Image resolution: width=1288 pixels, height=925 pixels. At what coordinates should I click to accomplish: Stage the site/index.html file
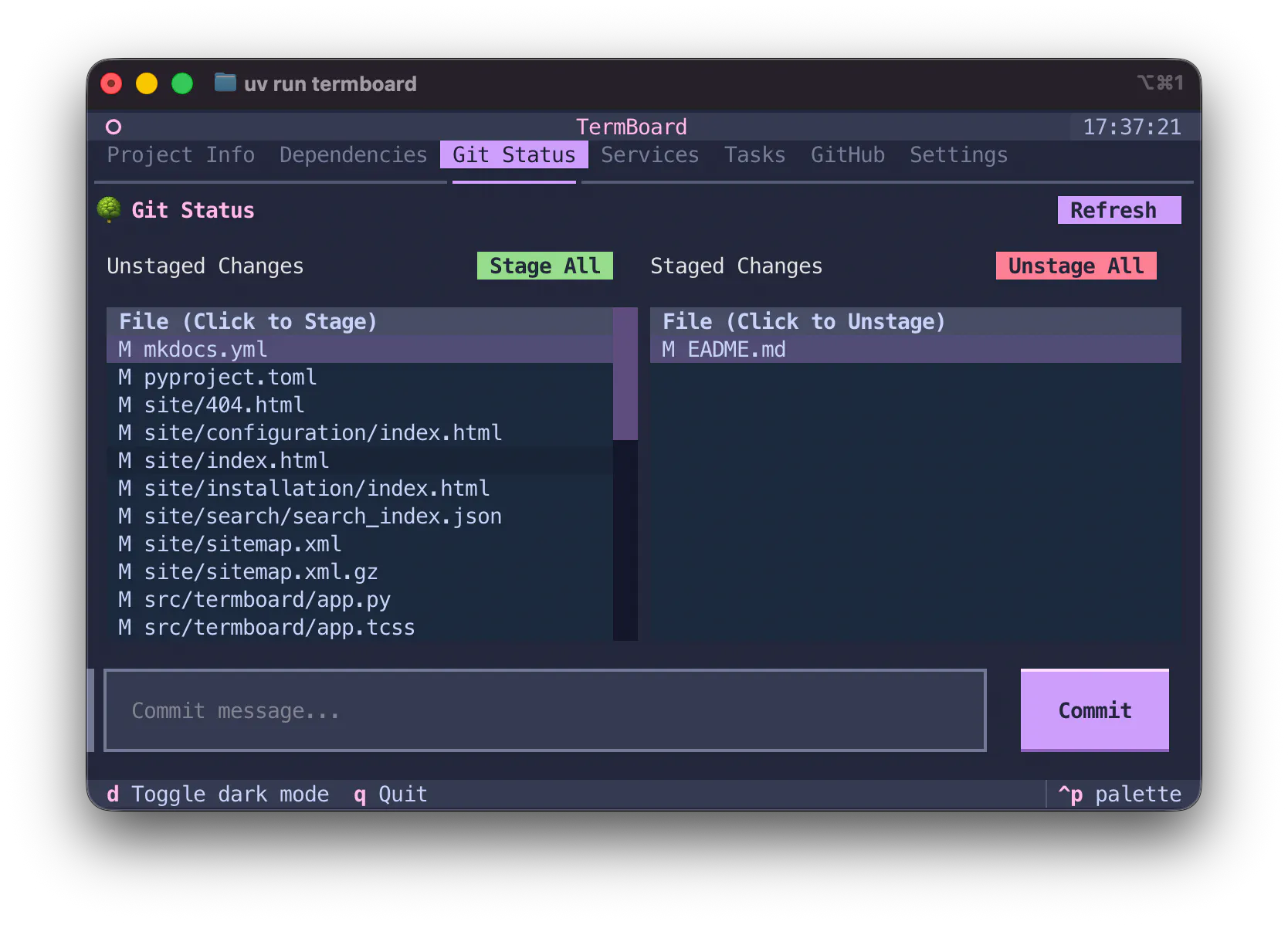pyautogui.click(x=360, y=460)
